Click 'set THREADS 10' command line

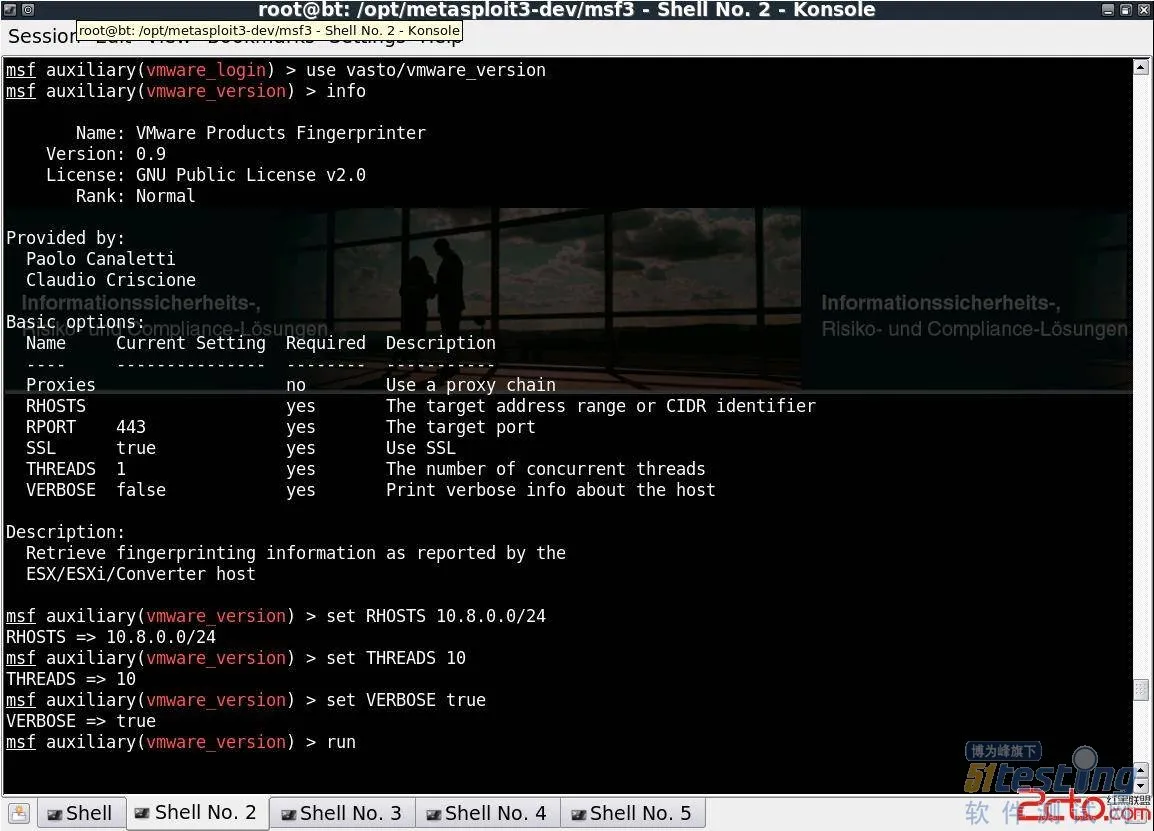(x=396, y=658)
